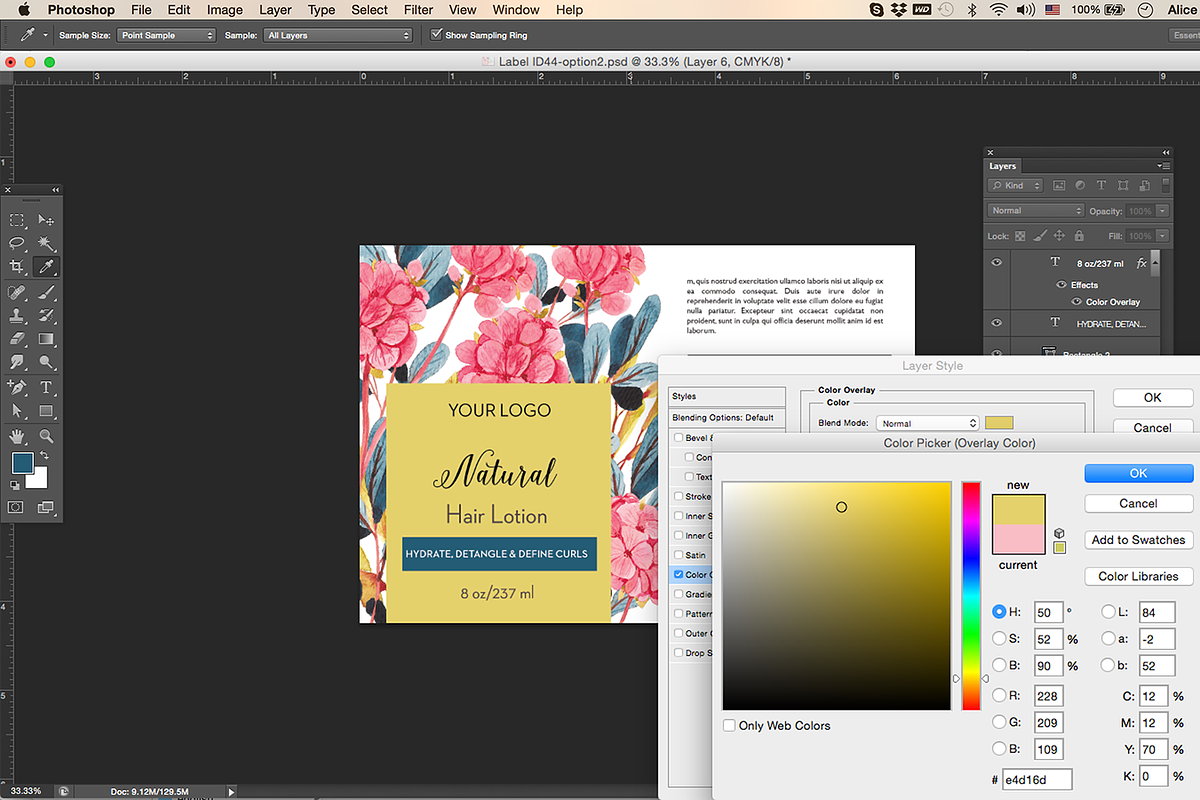Open Blend Mode dropdown in Color Overlay
Viewport: 1200px width, 800px height.
927,423
